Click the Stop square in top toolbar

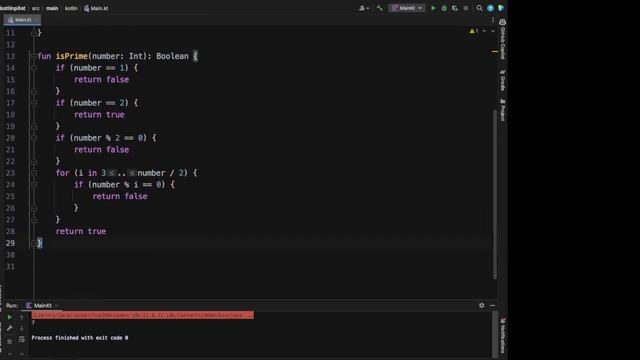(466, 8)
